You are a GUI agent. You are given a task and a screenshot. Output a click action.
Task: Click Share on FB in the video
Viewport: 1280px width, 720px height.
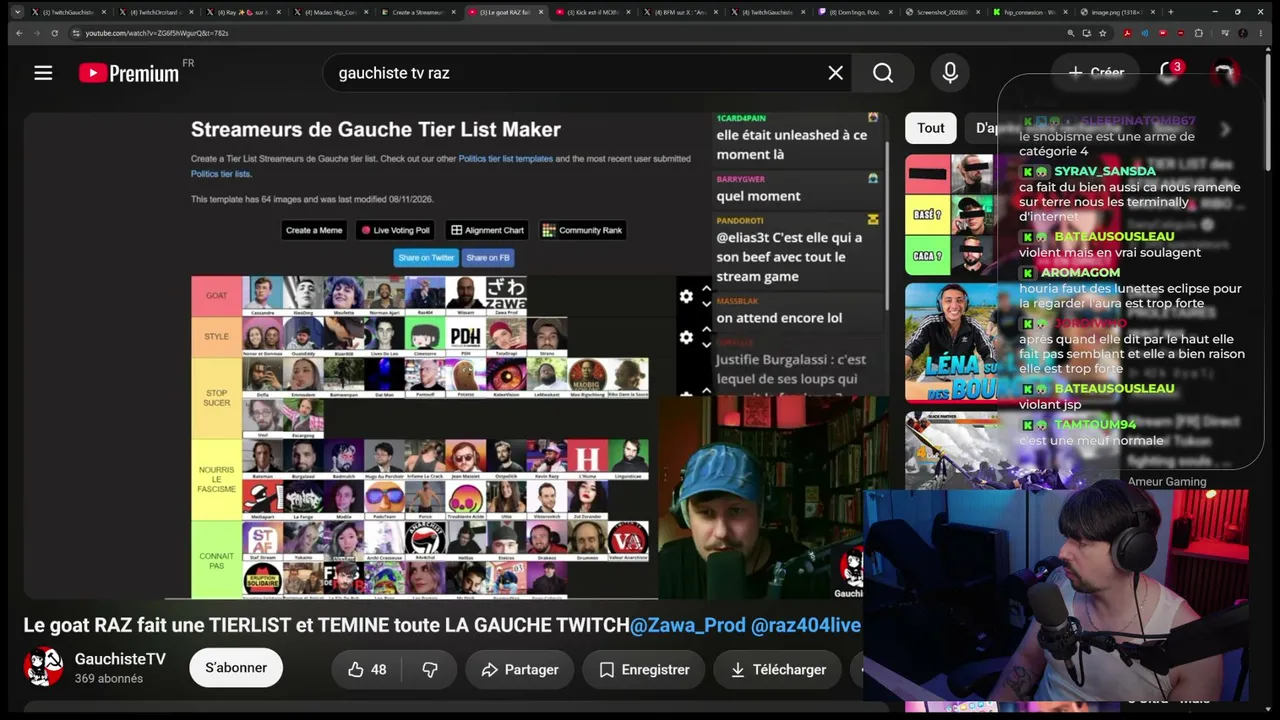pos(488,258)
